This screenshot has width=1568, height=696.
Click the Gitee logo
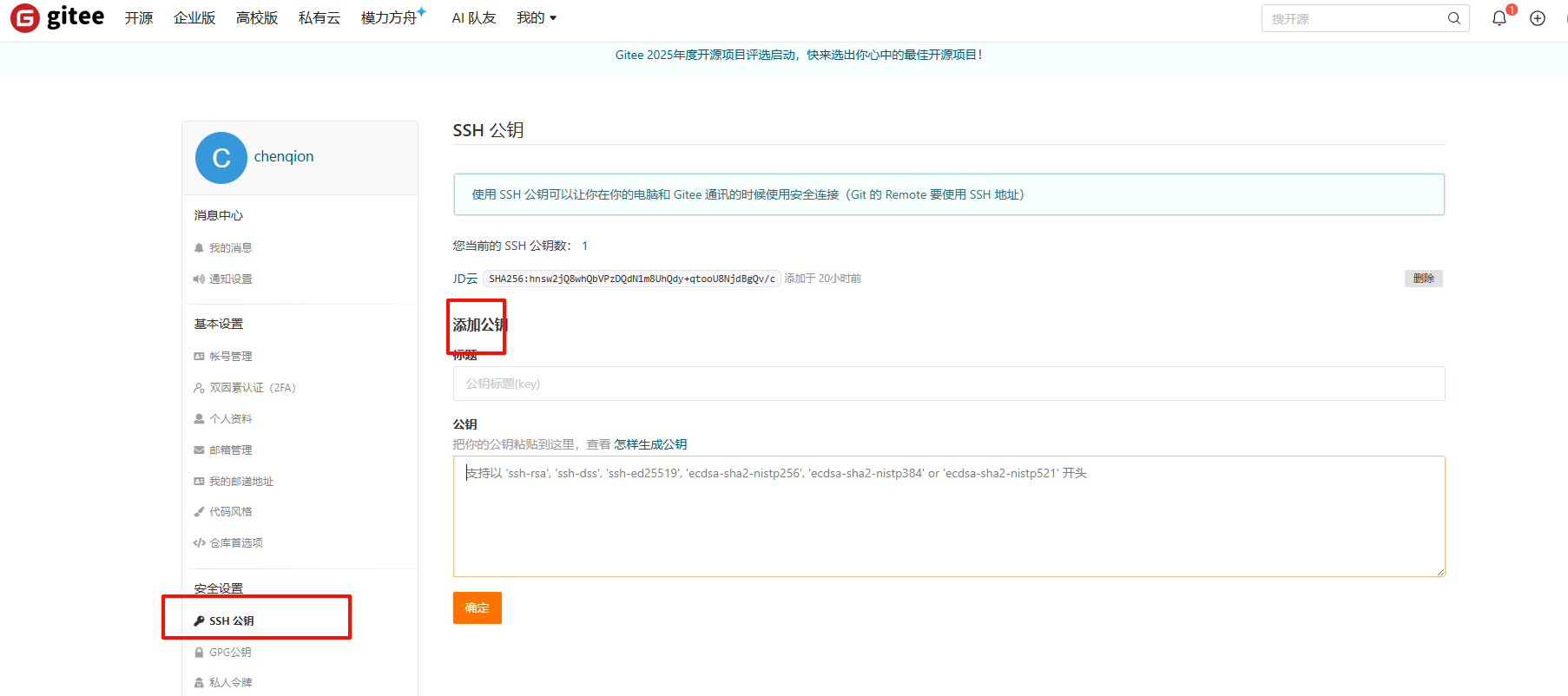click(x=57, y=17)
